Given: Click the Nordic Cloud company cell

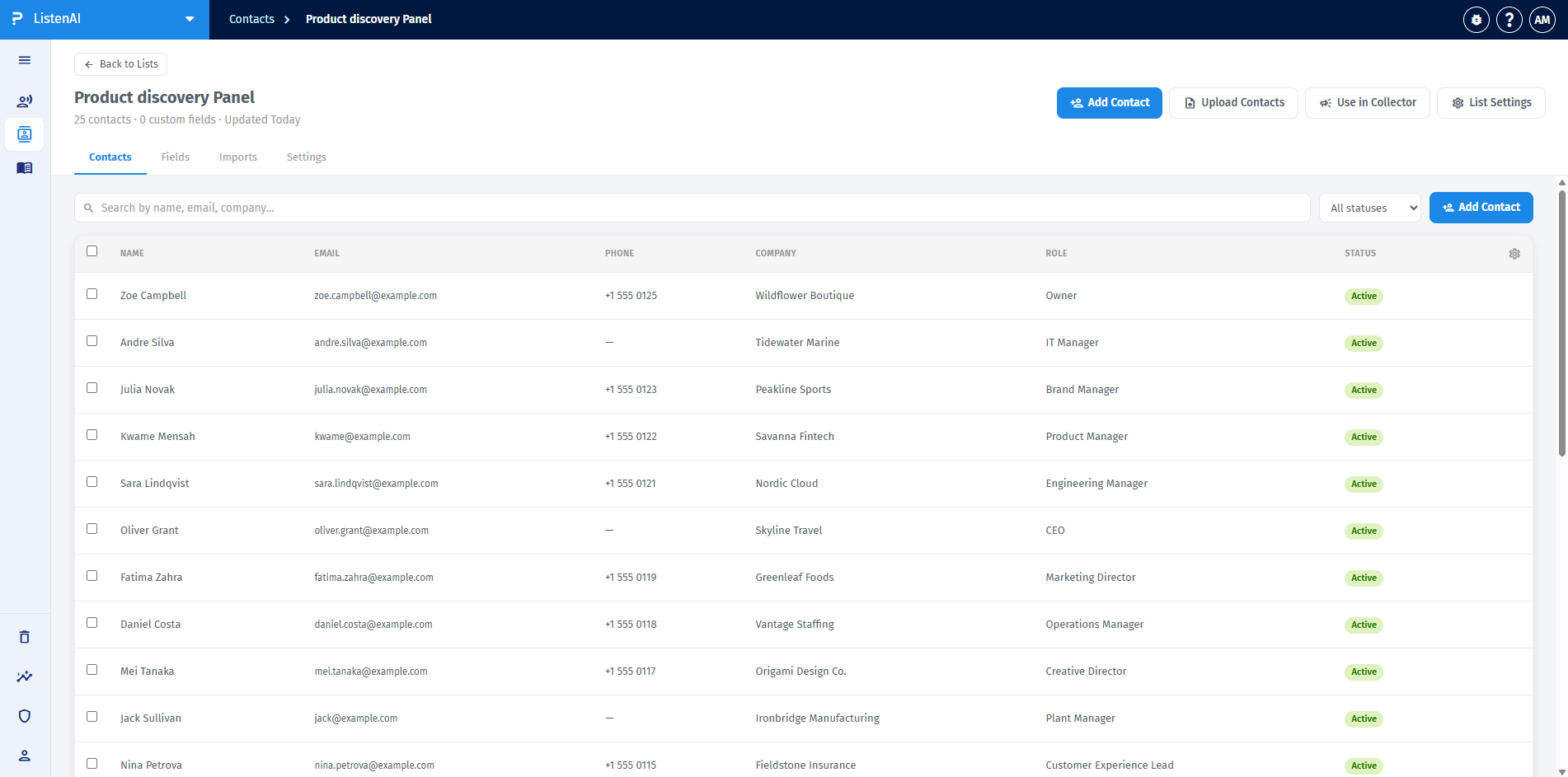Looking at the screenshot, I should pos(786,484).
